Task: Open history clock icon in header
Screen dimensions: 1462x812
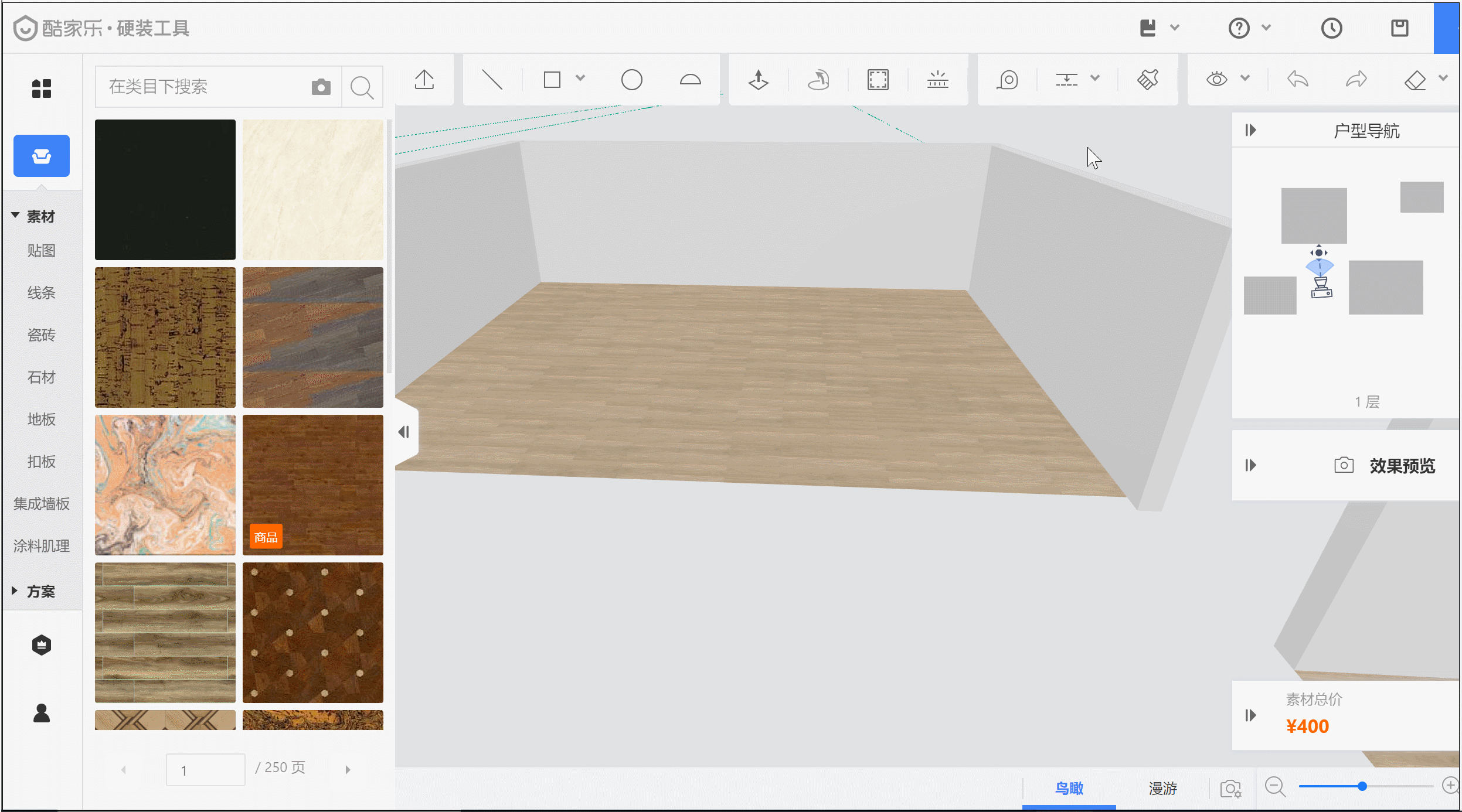Action: [1331, 28]
